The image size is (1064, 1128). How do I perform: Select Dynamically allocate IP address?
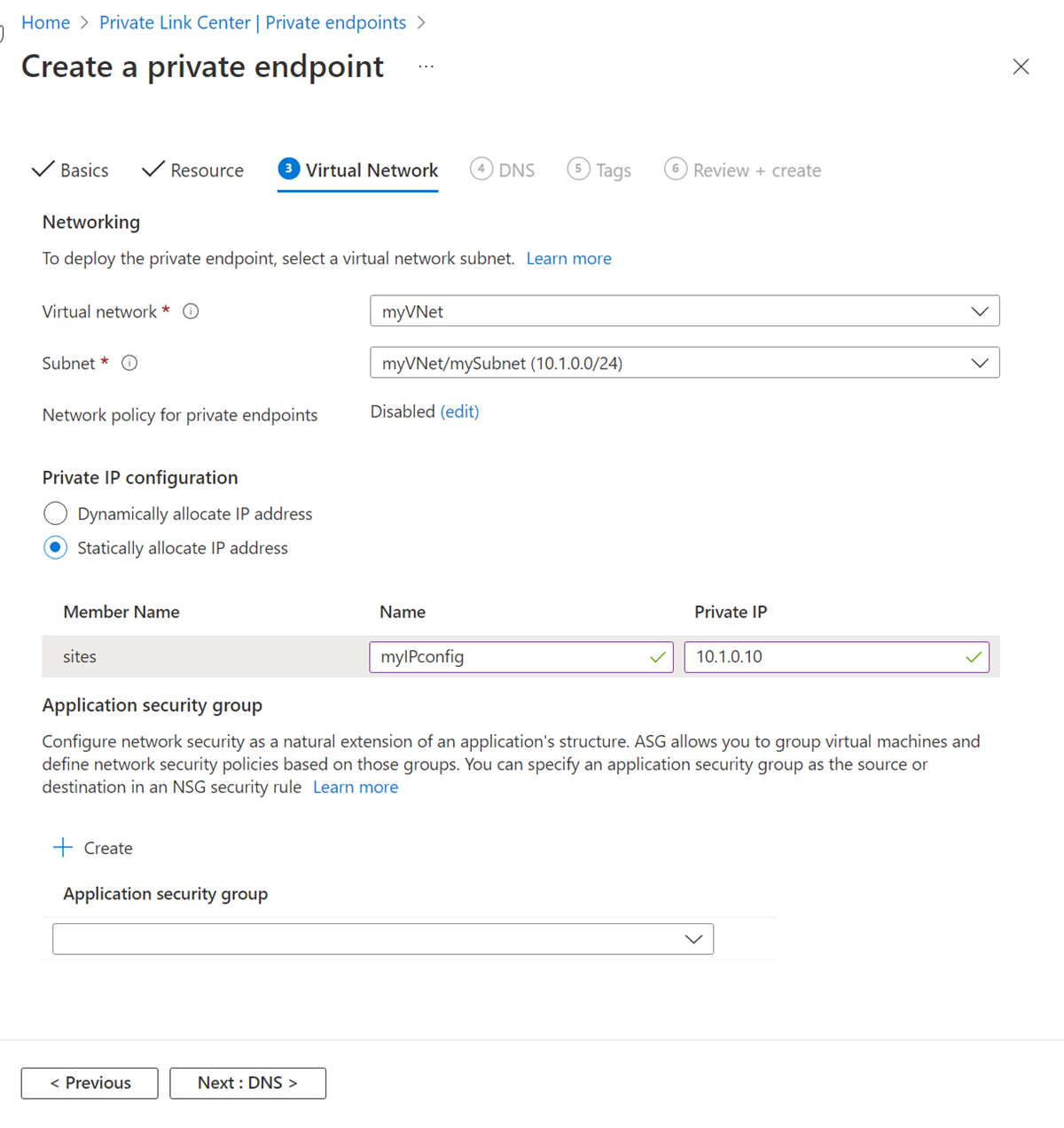coord(56,513)
